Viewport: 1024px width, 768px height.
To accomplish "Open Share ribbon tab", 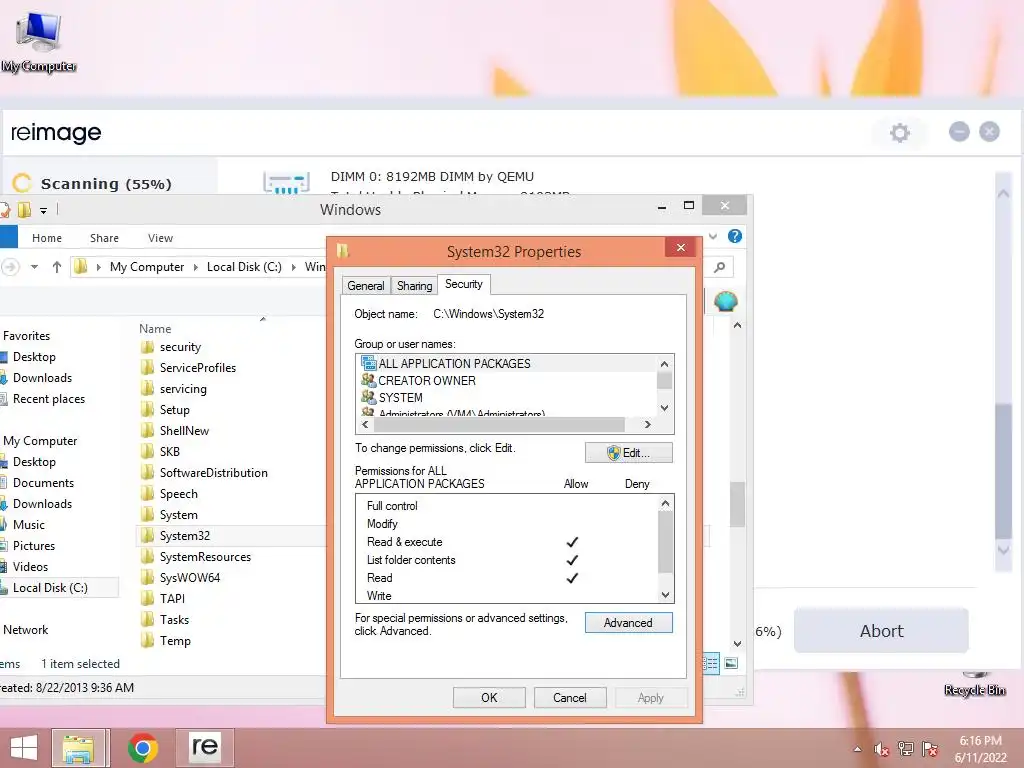I will (104, 238).
